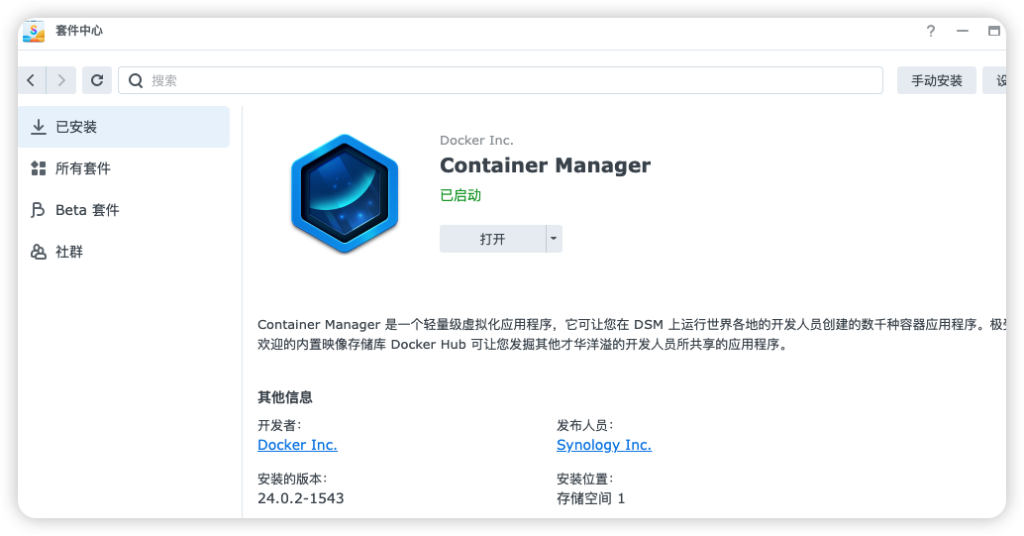The width and height of the screenshot is (1024, 536).
Task: Click the 打开 button
Action: [492, 239]
